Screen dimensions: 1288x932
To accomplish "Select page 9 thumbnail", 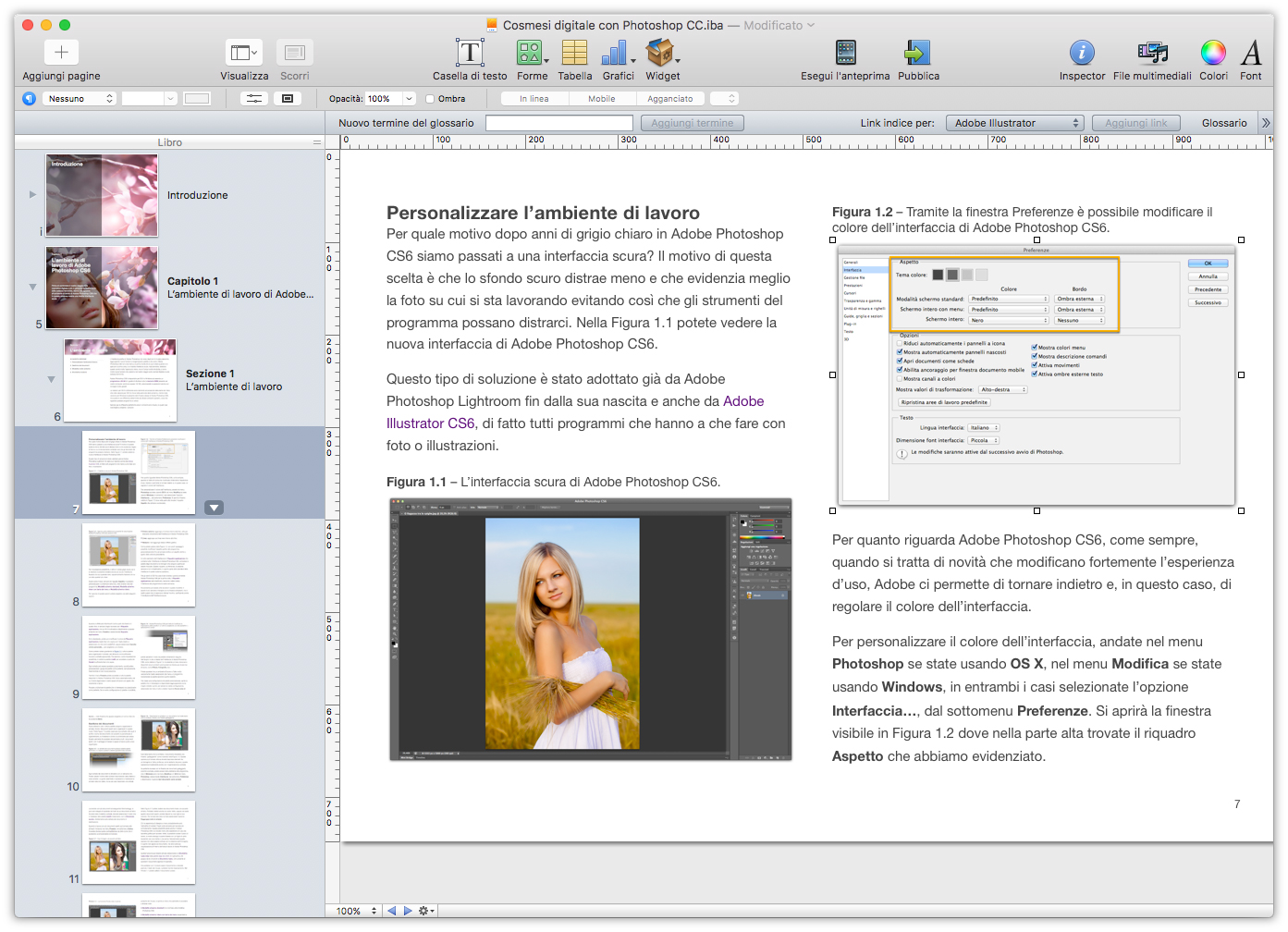I will click(x=139, y=657).
